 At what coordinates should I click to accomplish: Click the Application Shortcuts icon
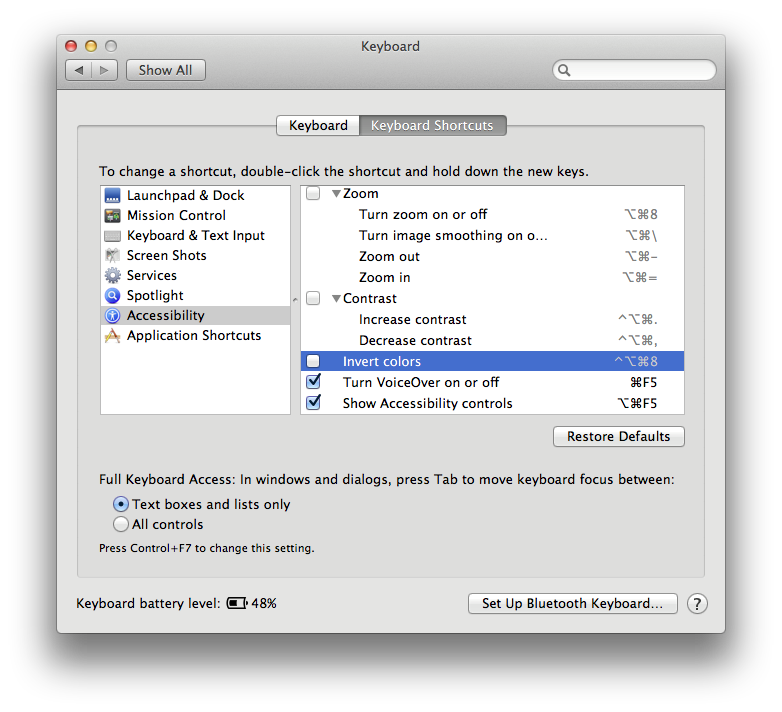[x=112, y=336]
